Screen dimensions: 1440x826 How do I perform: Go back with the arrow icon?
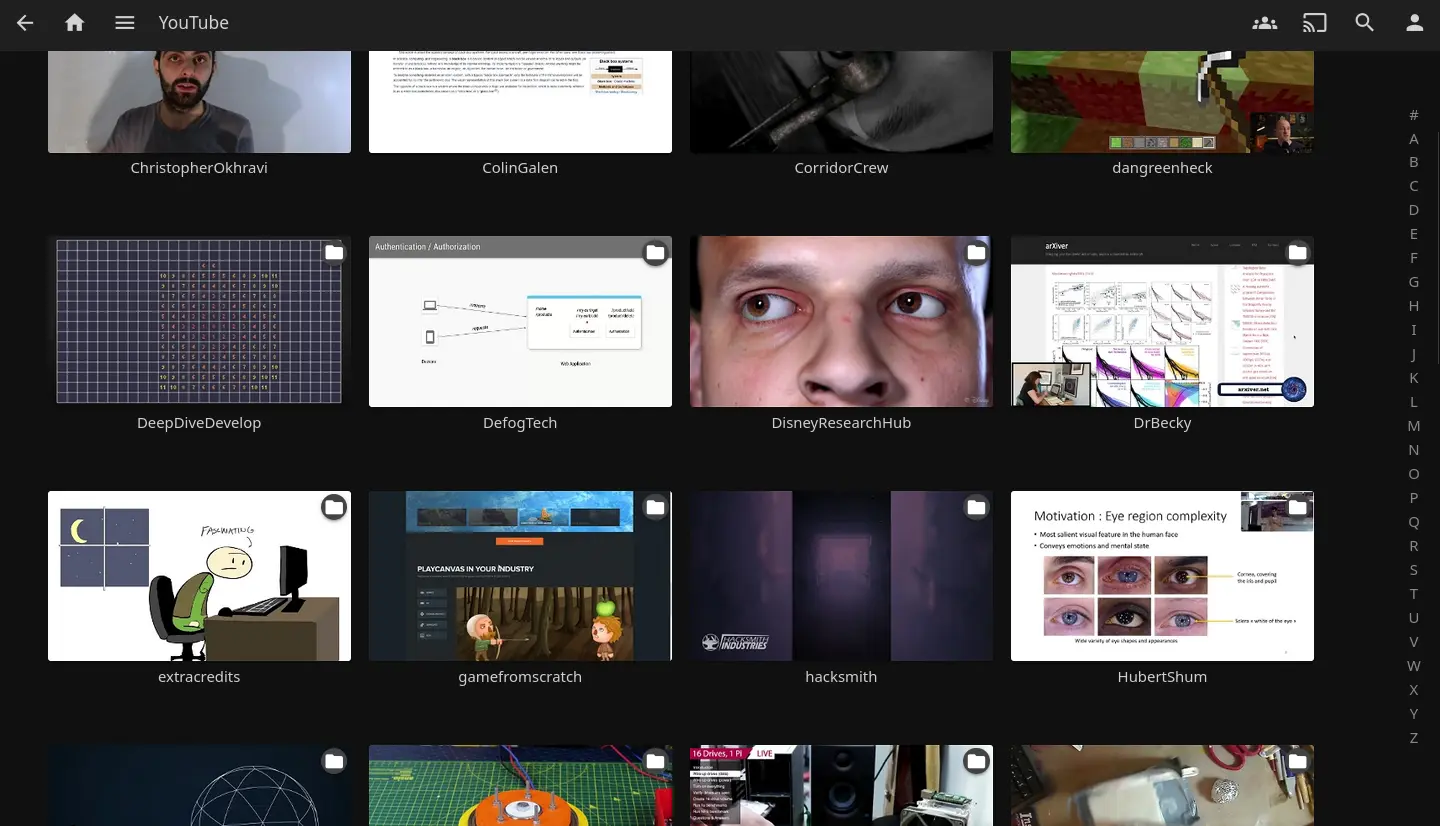(x=25, y=22)
